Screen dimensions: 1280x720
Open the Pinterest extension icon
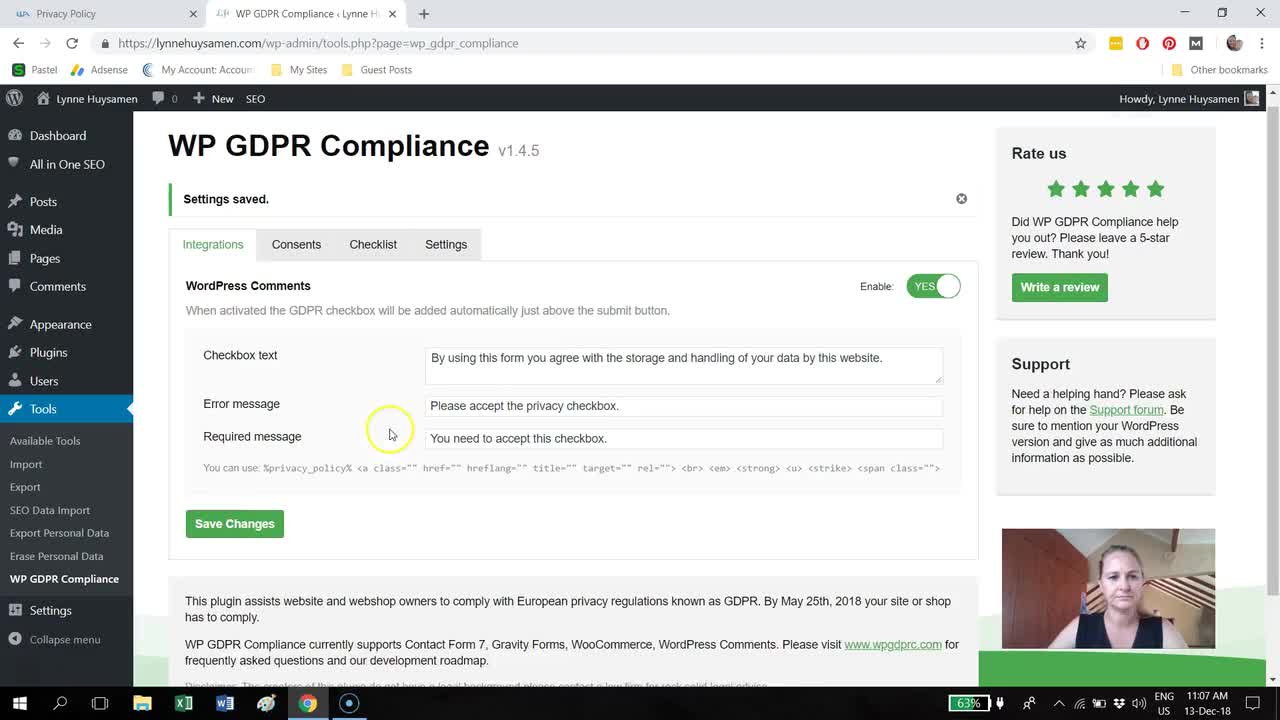(x=1169, y=43)
